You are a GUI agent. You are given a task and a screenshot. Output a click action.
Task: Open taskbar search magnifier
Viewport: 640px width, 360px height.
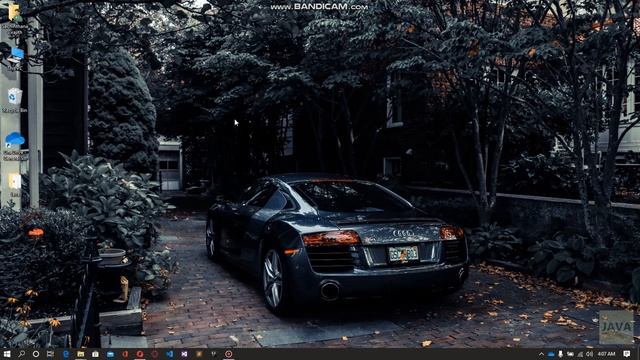[22, 354]
